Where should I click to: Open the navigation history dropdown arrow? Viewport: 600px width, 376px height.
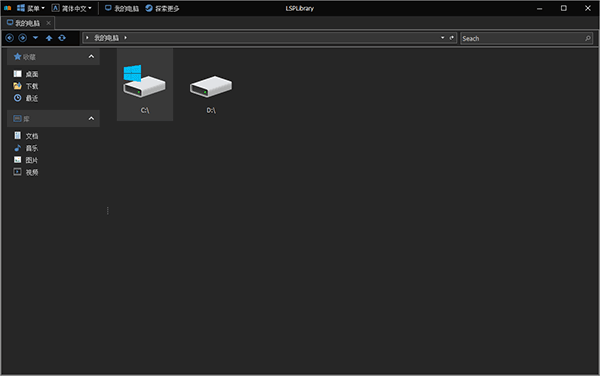pos(36,38)
